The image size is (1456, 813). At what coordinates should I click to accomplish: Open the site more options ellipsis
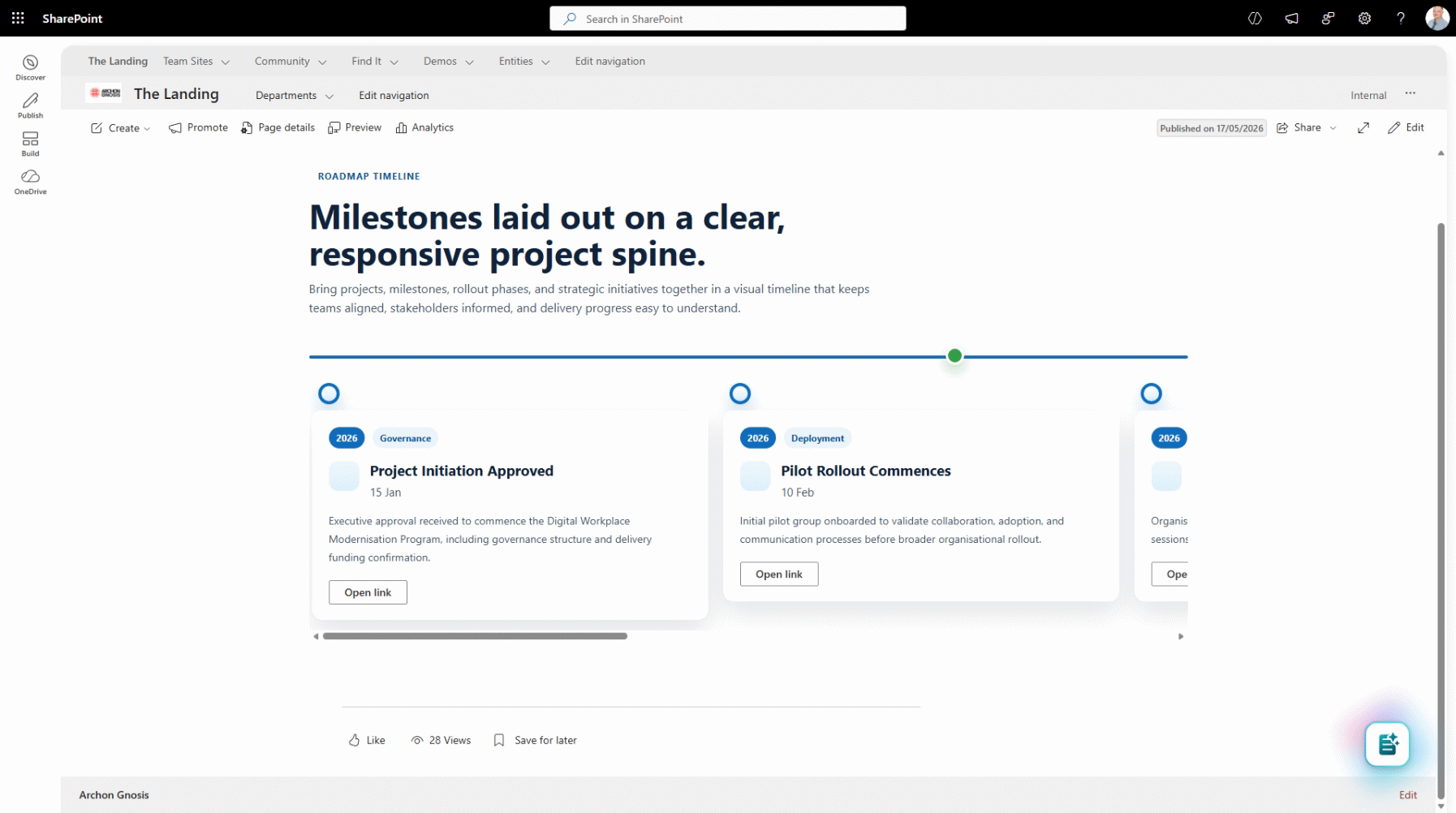pyautogui.click(x=1411, y=93)
